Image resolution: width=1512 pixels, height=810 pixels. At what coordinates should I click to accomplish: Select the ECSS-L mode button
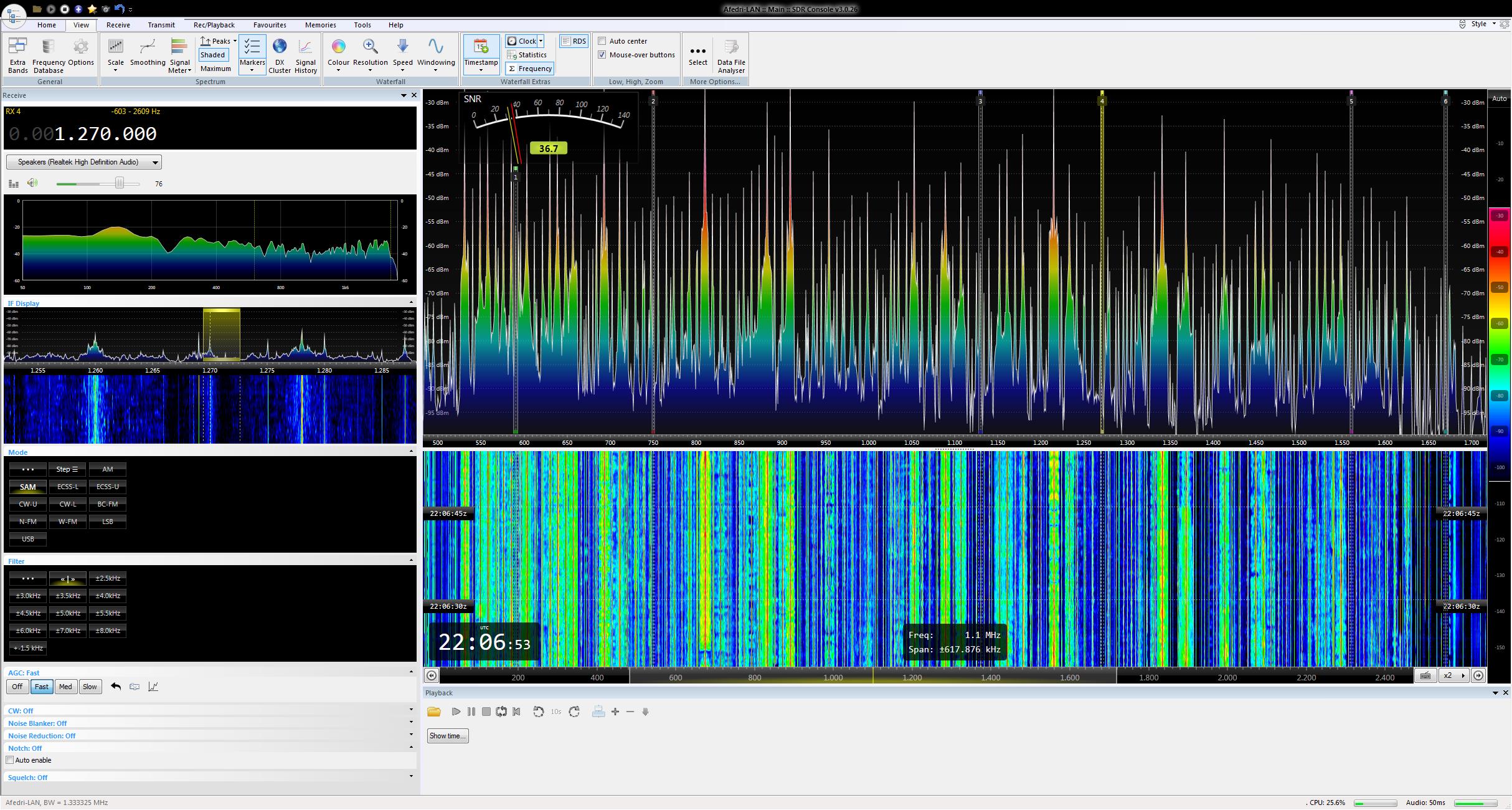click(x=68, y=487)
